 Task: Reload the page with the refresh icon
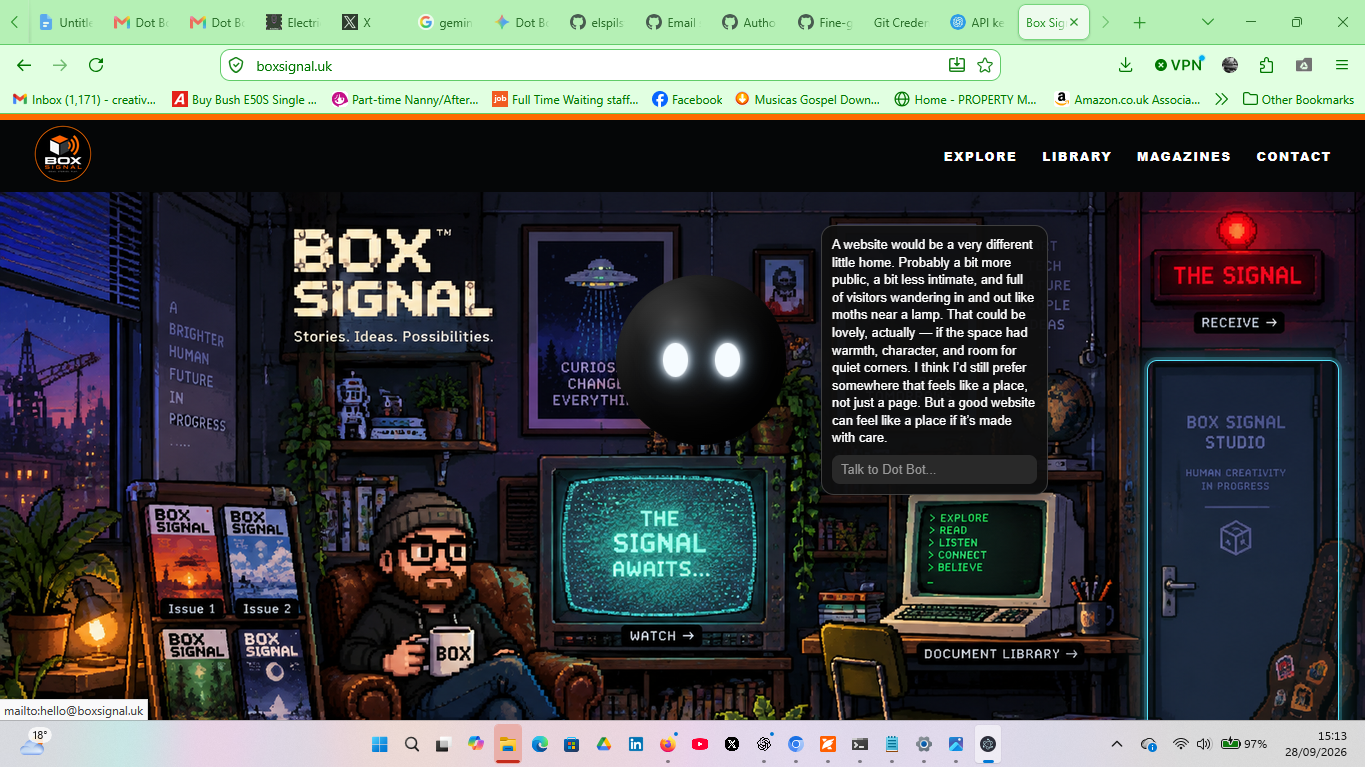point(96,65)
